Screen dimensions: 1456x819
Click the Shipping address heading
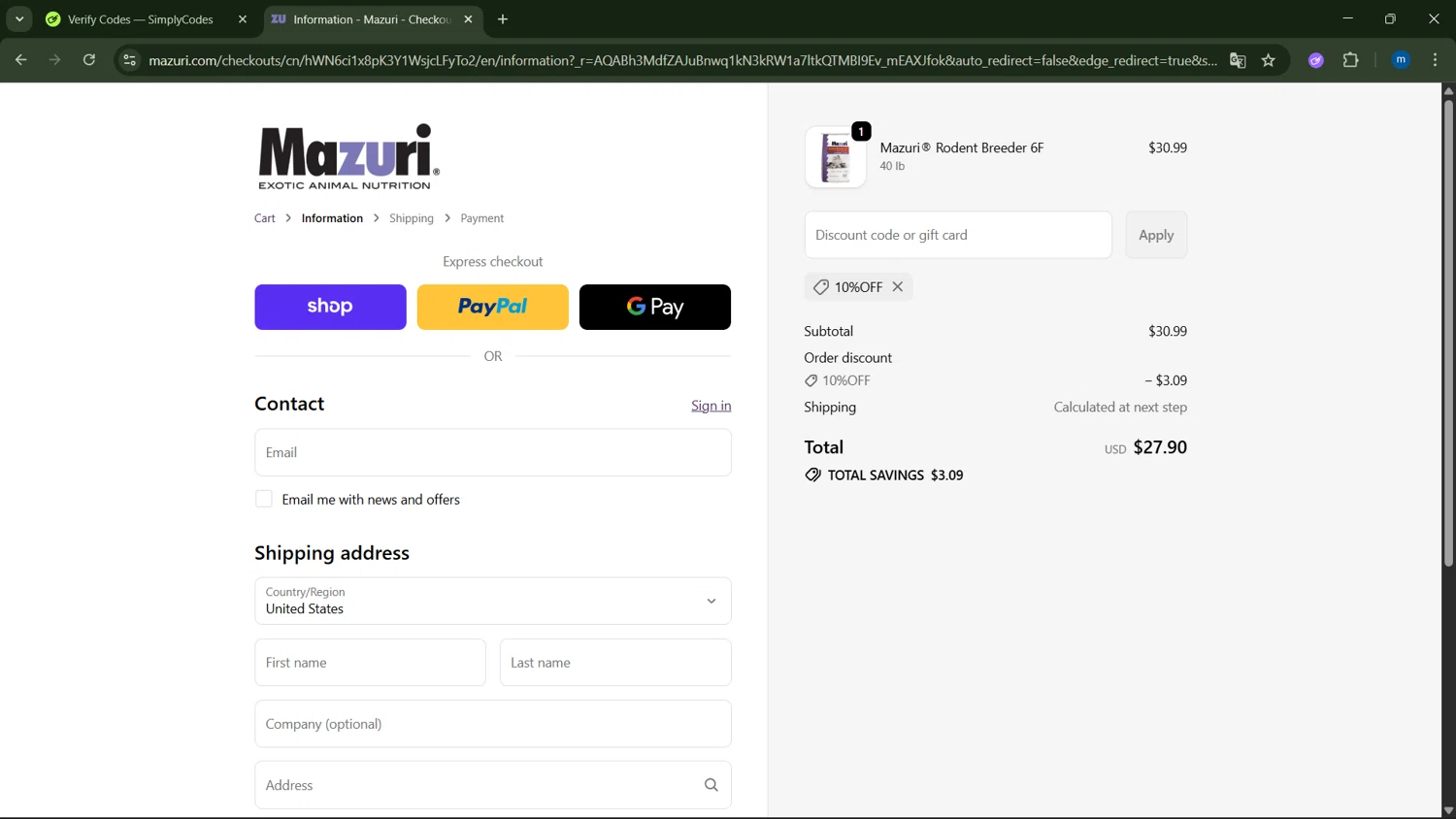click(332, 553)
